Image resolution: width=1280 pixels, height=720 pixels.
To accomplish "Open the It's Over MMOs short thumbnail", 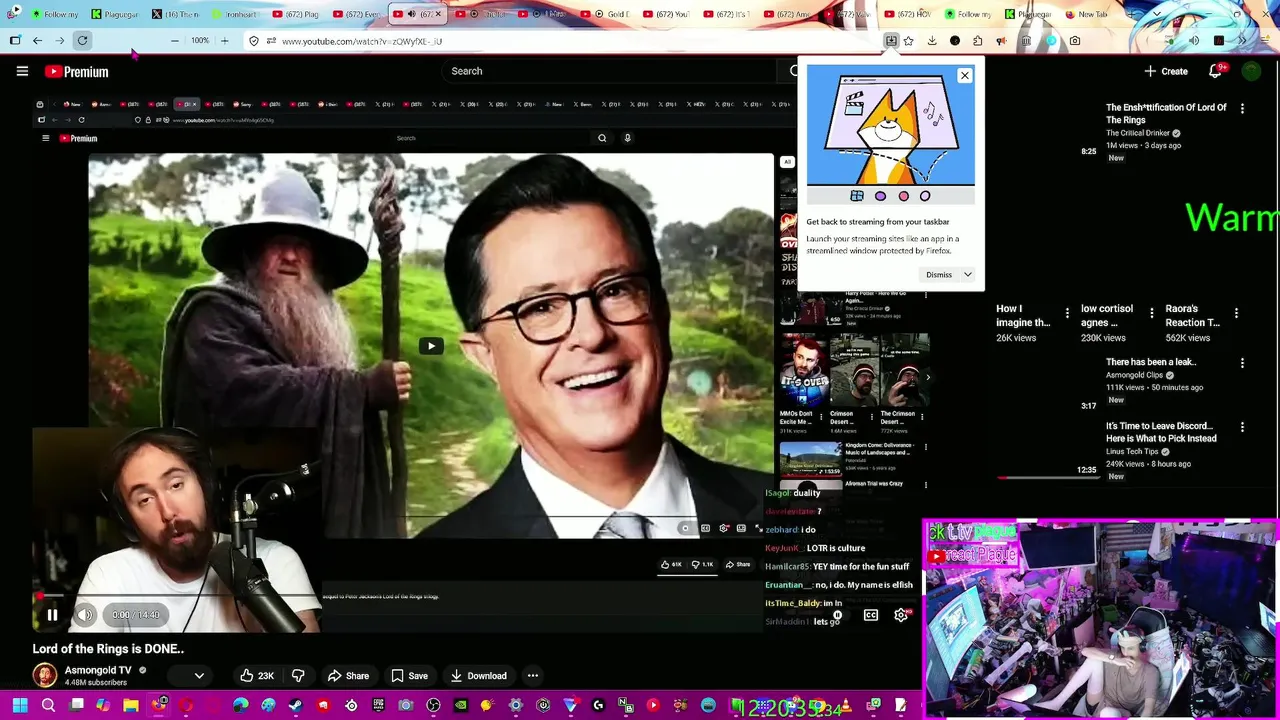I will pyautogui.click(x=804, y=370).
